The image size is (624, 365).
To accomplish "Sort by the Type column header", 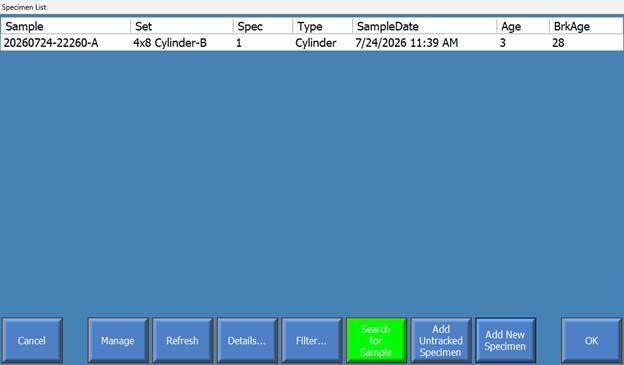I will (x=323, y=26).
